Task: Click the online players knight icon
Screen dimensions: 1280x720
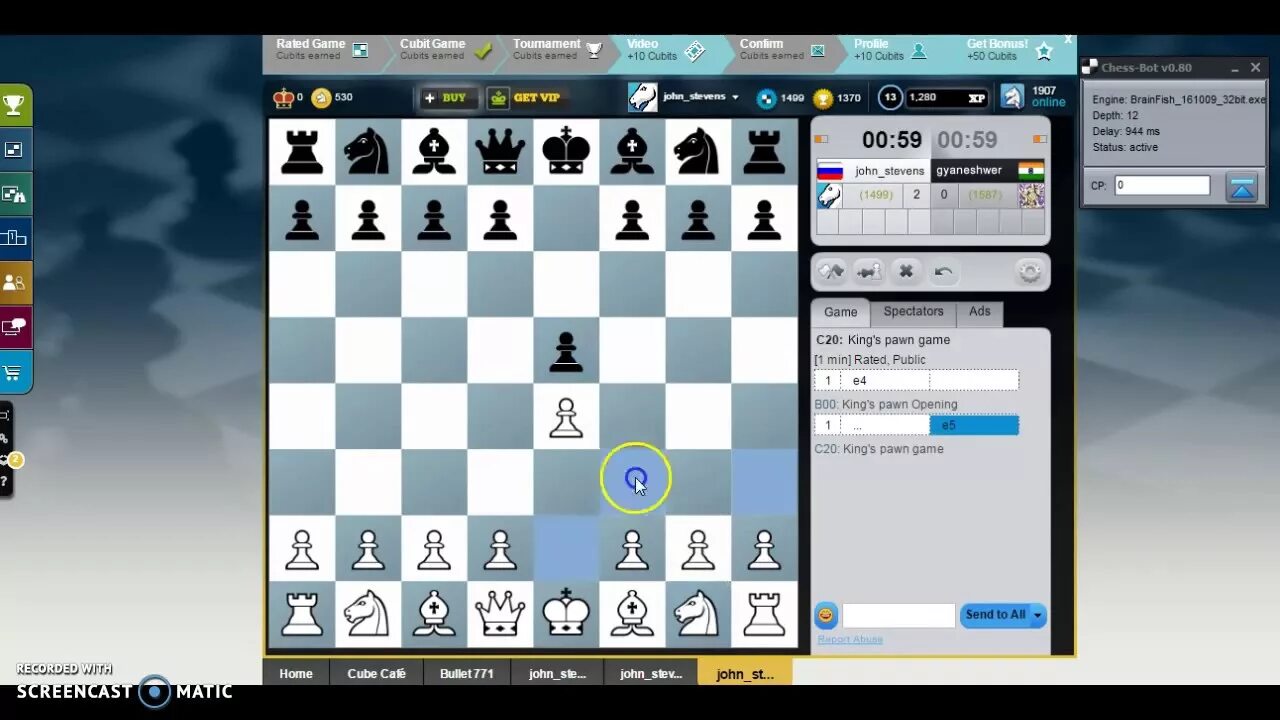Action: click(x=1013, y=96)
